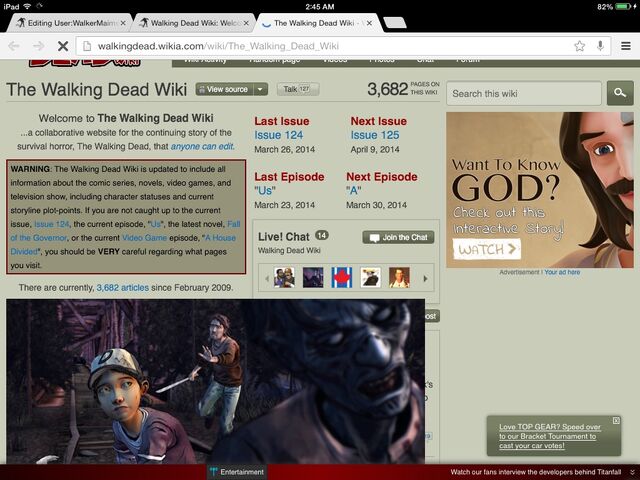Click WATCH button in the ad
This screenshot has height=480, width=640.
pos(487,249)
